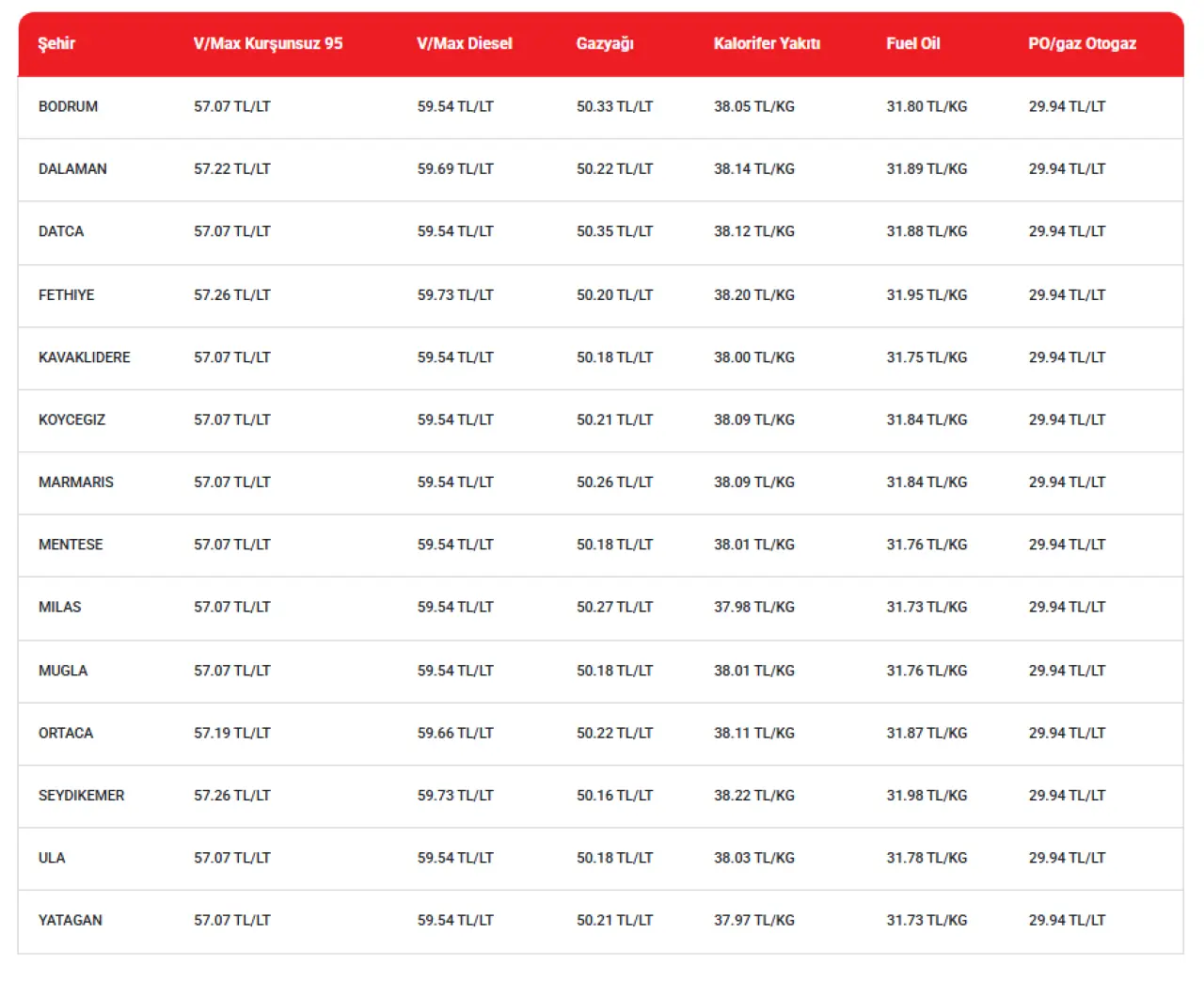Screen dimensions: 1204x981
Task: Click the MARMARIS city name
Action: click(x=75, y=483)
